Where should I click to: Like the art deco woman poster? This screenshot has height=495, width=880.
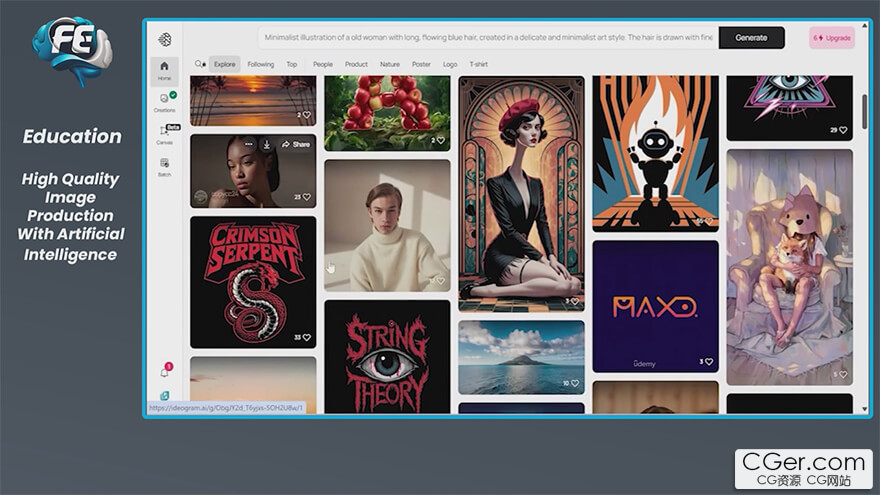575,301
